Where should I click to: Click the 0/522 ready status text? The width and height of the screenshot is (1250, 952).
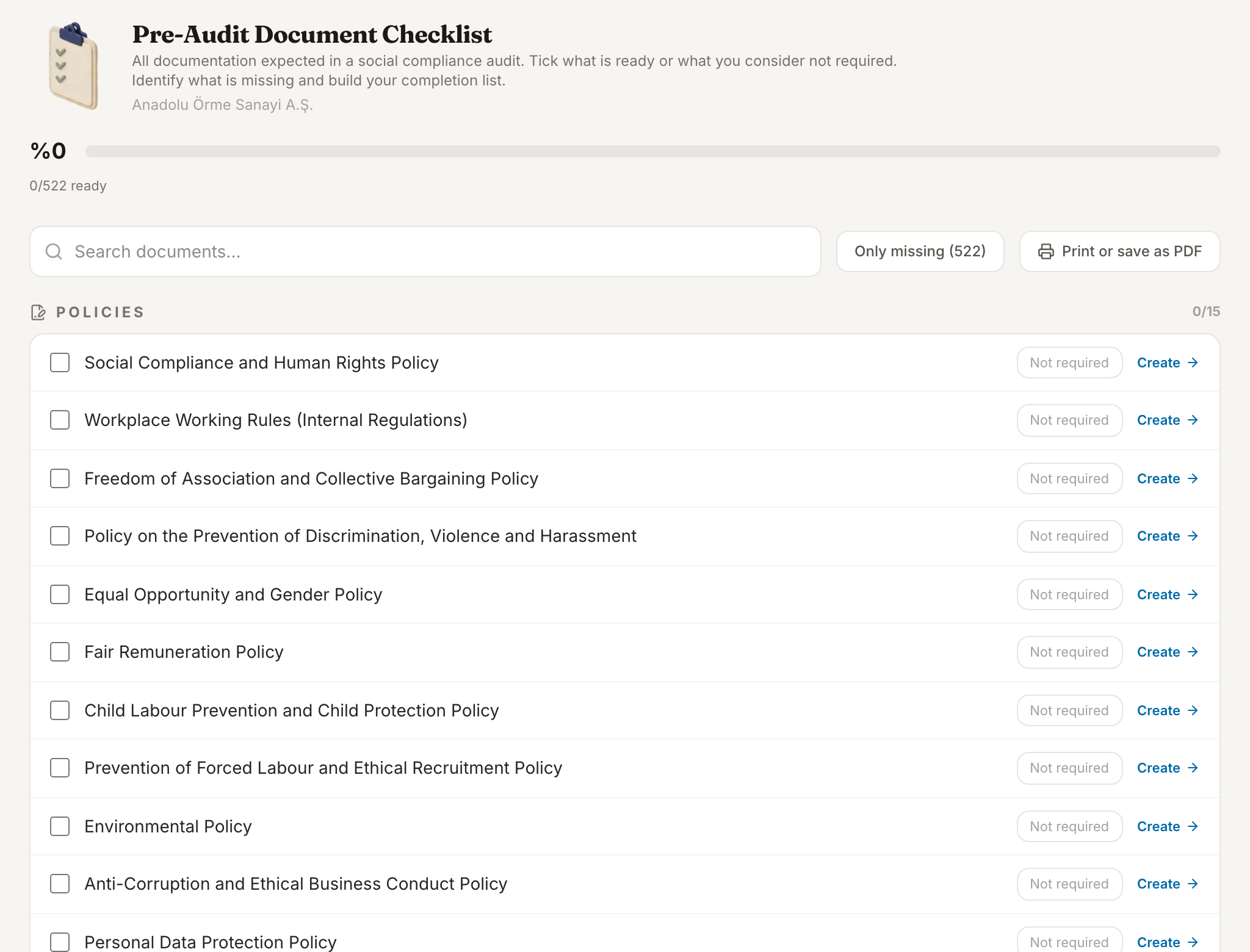coord(68,186)
